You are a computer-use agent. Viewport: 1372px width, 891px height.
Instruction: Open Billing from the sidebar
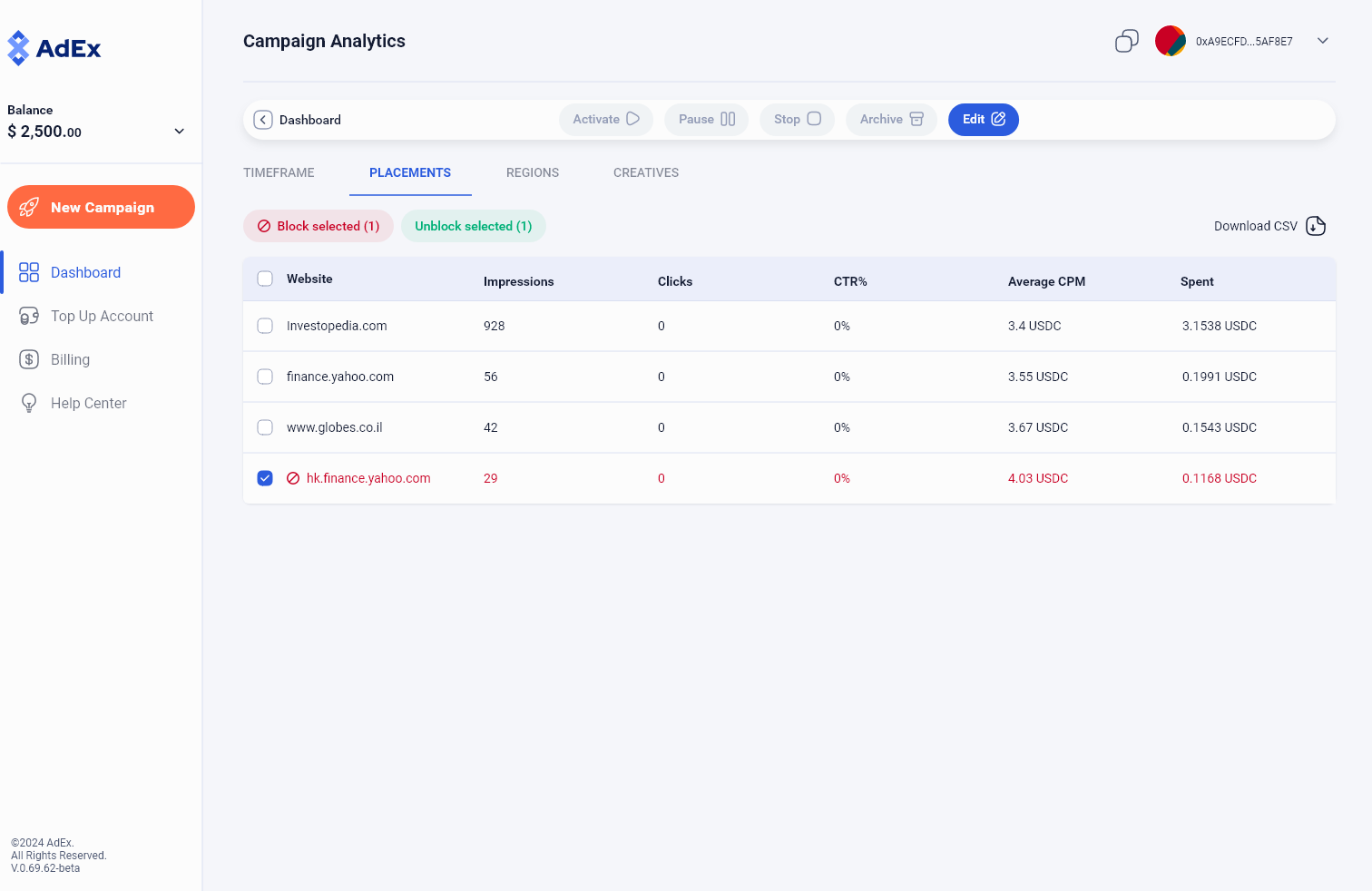pyautogui.click(x=70, y=359)
